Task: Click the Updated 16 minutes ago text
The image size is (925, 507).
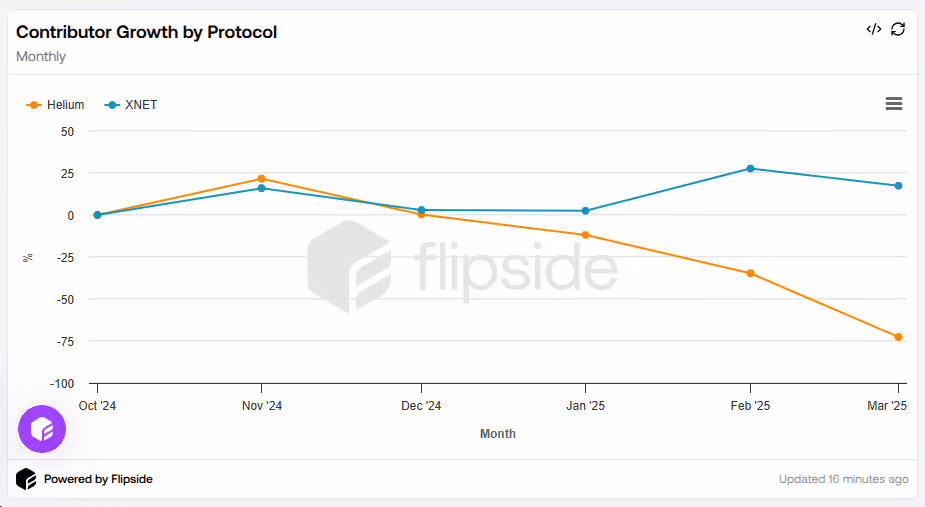Action: pos(844,479)
